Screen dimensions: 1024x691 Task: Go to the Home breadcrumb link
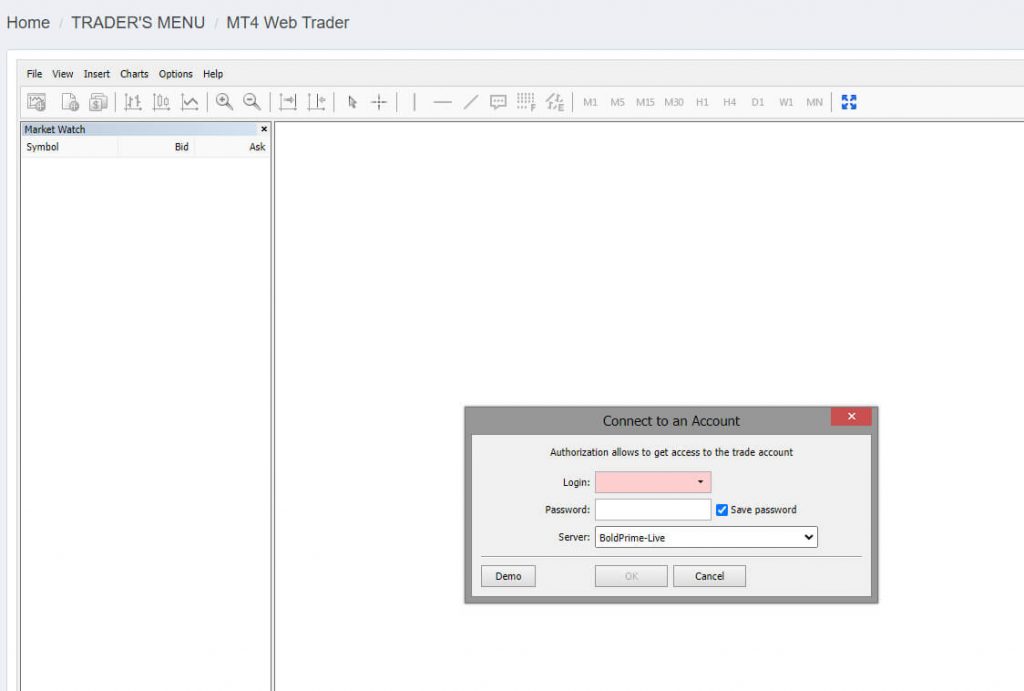pos(28,22)
